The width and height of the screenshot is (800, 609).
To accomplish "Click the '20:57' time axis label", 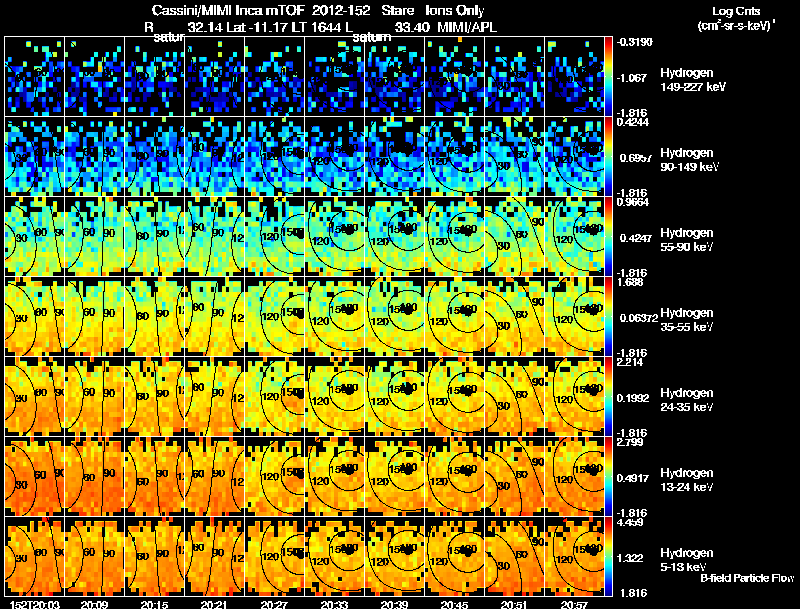I will 574,604.
